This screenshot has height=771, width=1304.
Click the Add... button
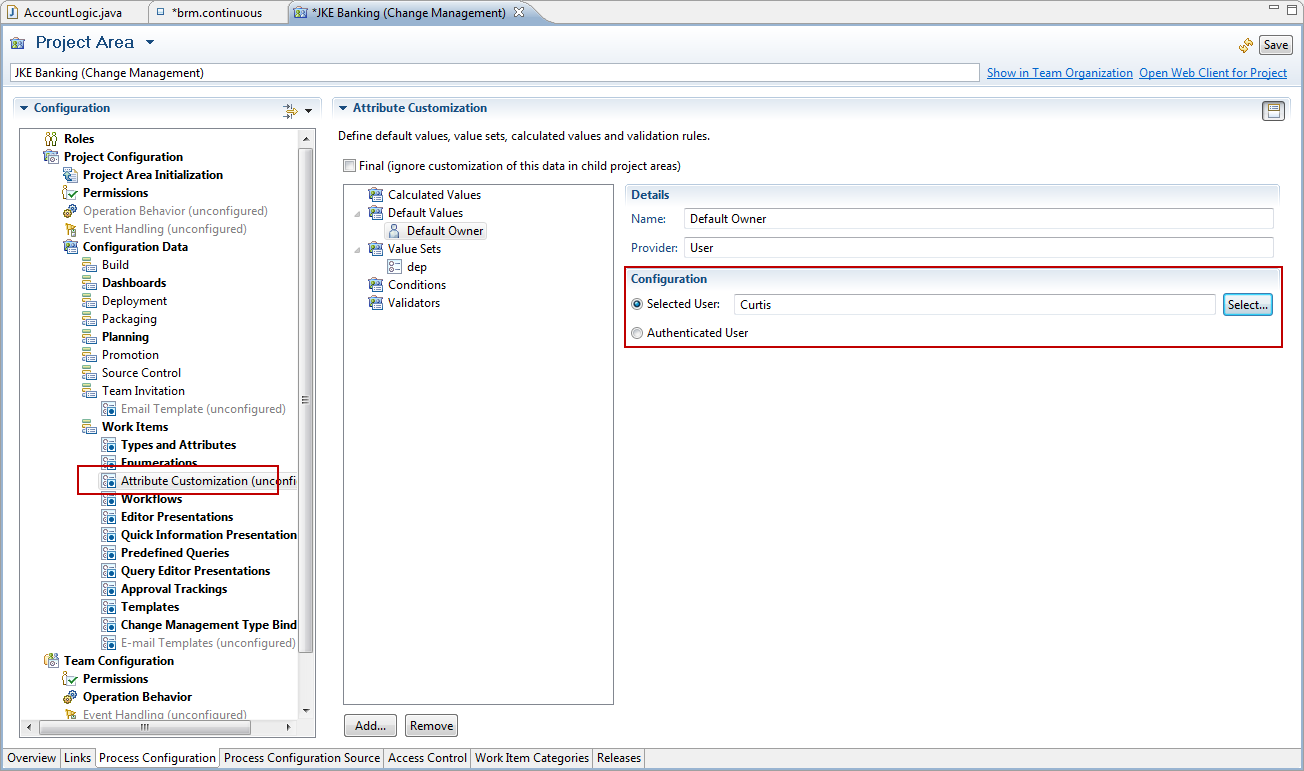pyautogui.click(x=370, y=726)
